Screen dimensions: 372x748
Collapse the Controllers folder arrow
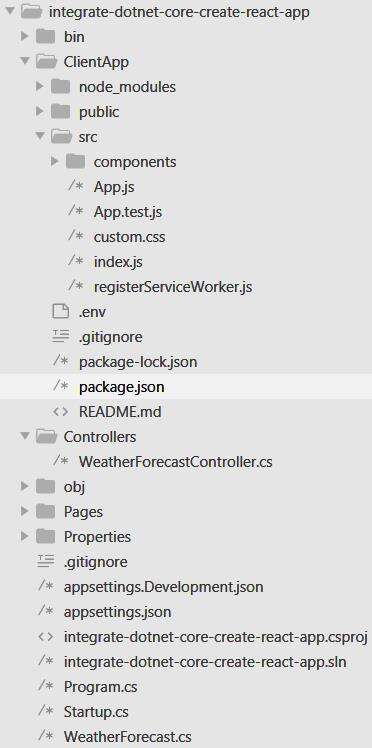pyautogui.click(x=25, y=436)
